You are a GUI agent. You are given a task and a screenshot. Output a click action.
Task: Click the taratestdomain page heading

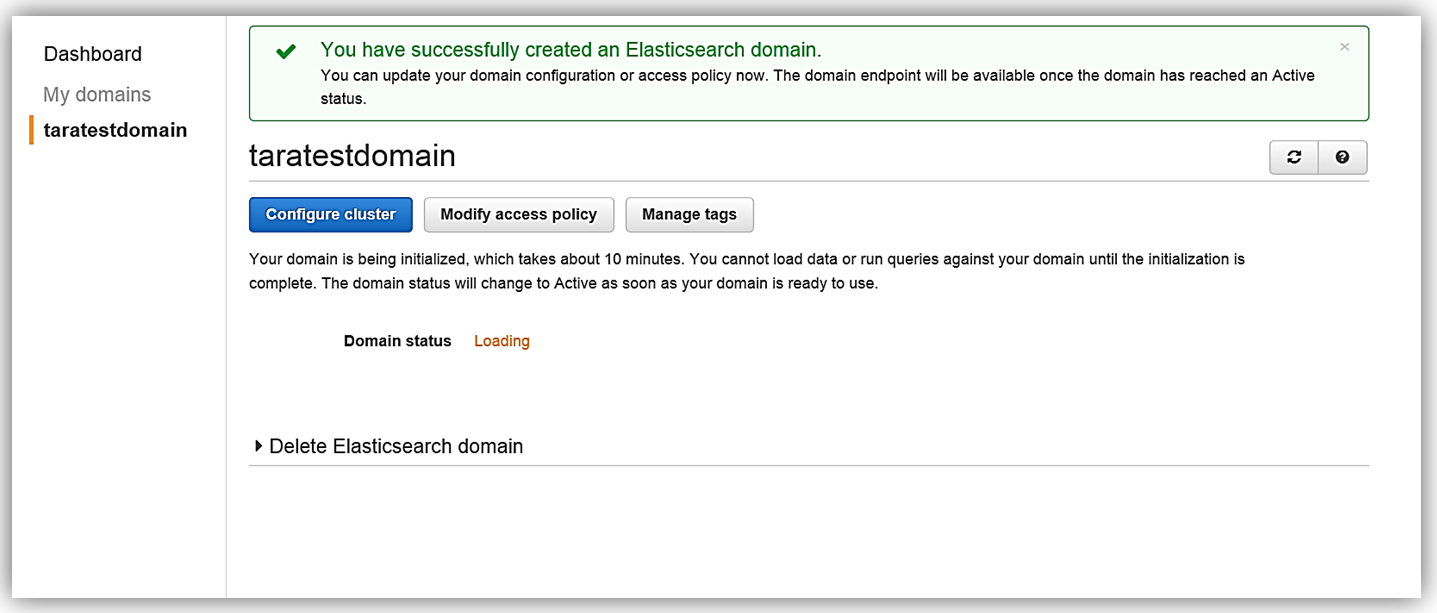click(352, 156)
